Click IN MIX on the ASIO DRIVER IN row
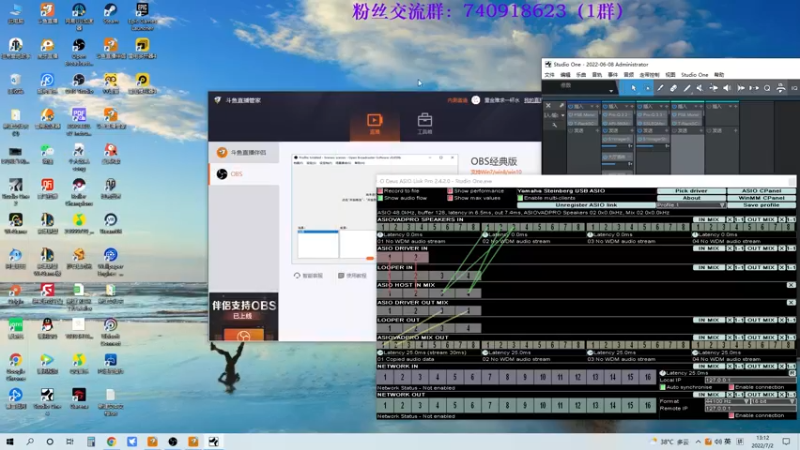Viewport: 800px width, 450px height. [709, 248]
